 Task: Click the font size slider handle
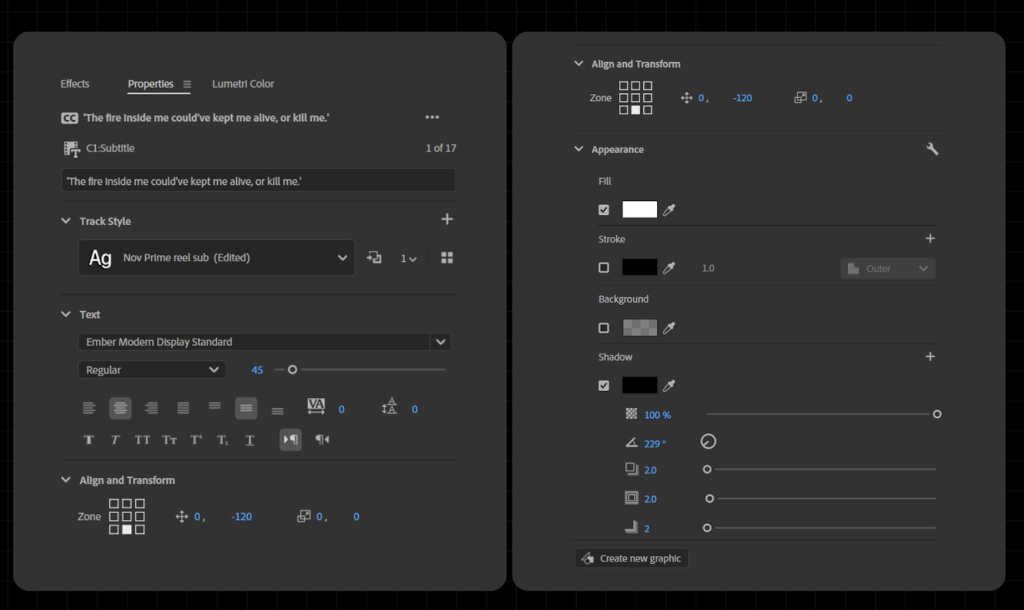coord(293,370)
